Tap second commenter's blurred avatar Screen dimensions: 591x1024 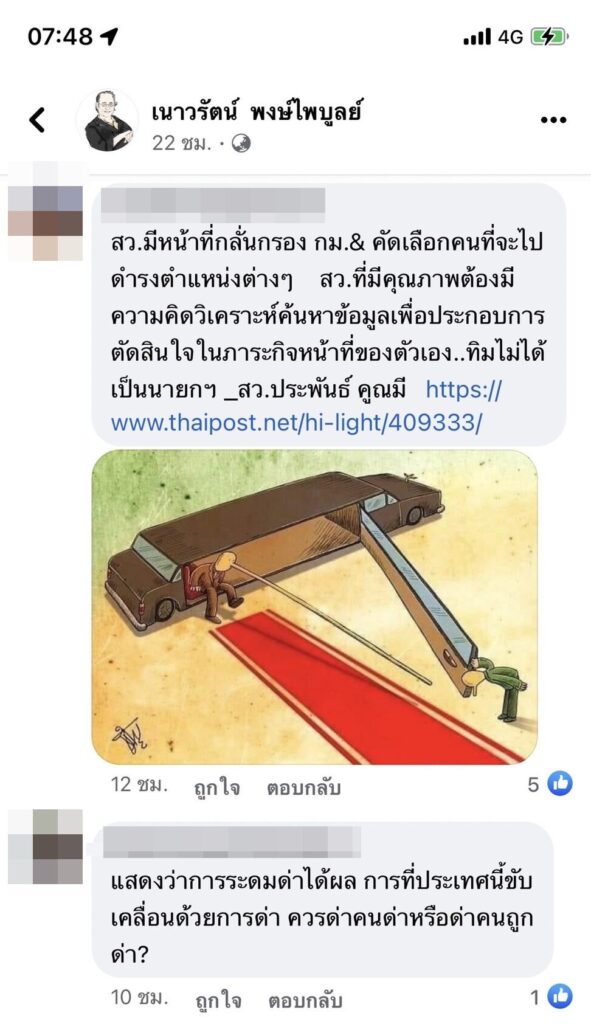[x=46, y=846]
